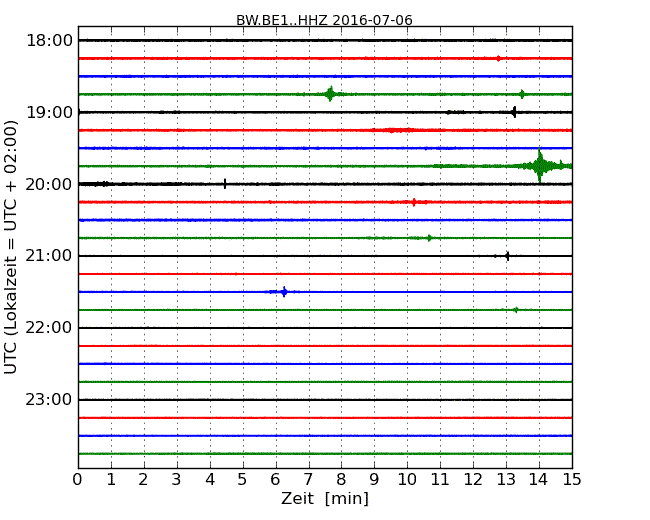Screen dimensions: 650x520
Task: Pick the red spike near minute 10 on the 20:15 trace
Action: [x=414, y=202]
